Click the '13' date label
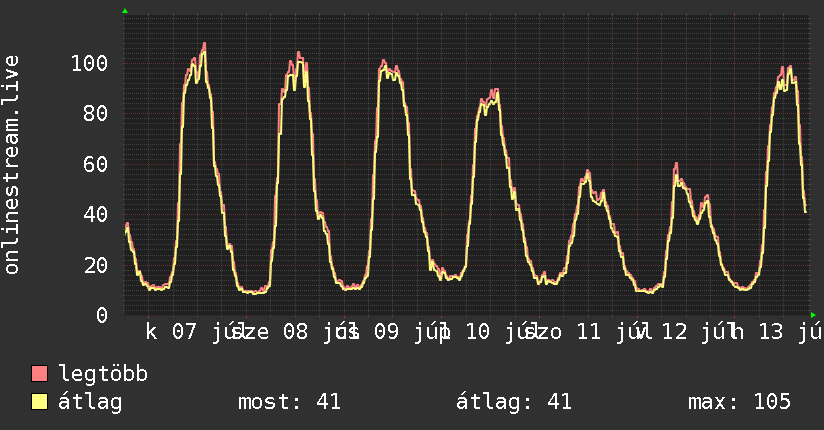The width and height of the screenshot is (824, 430). point(771,332)
